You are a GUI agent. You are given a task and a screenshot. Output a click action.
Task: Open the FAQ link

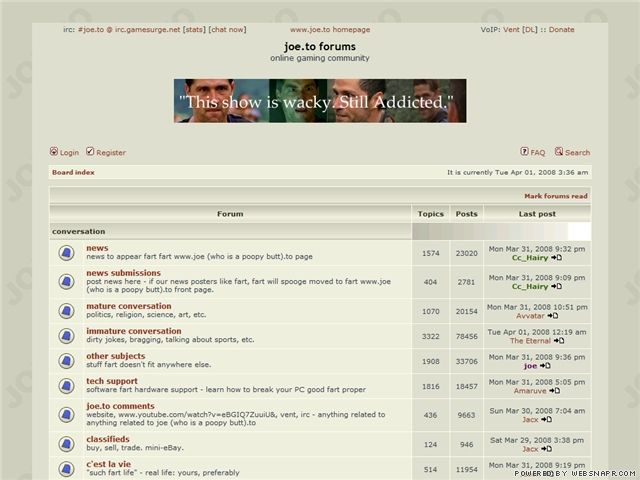(x=538, y=153)
